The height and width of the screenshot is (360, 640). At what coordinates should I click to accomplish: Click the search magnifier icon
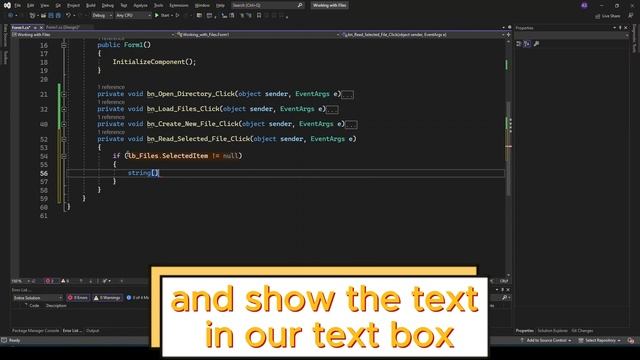point(300,5)
